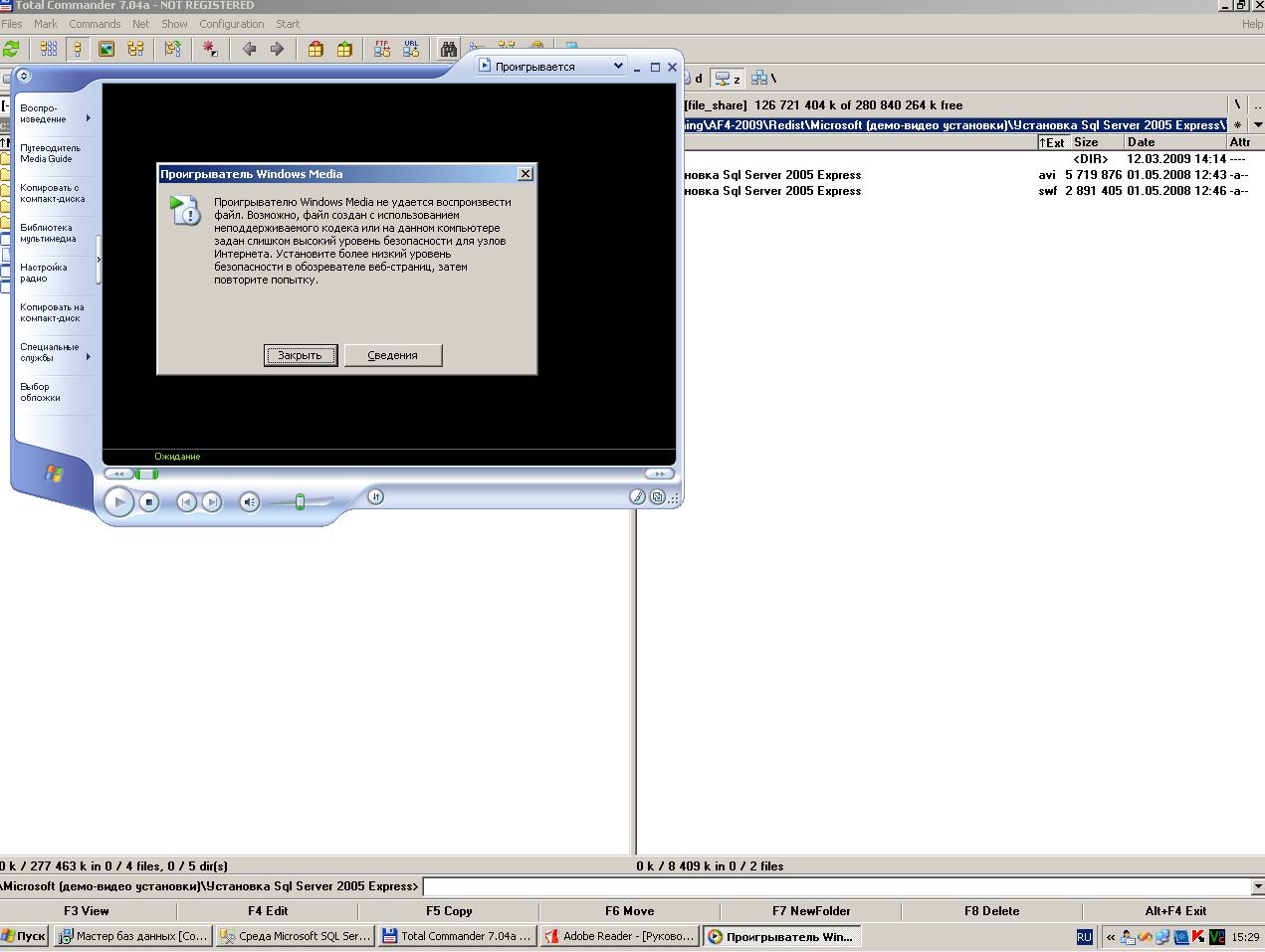1265x952 pixels.
Task: Click the Previous track button
Action: (186, 502)
